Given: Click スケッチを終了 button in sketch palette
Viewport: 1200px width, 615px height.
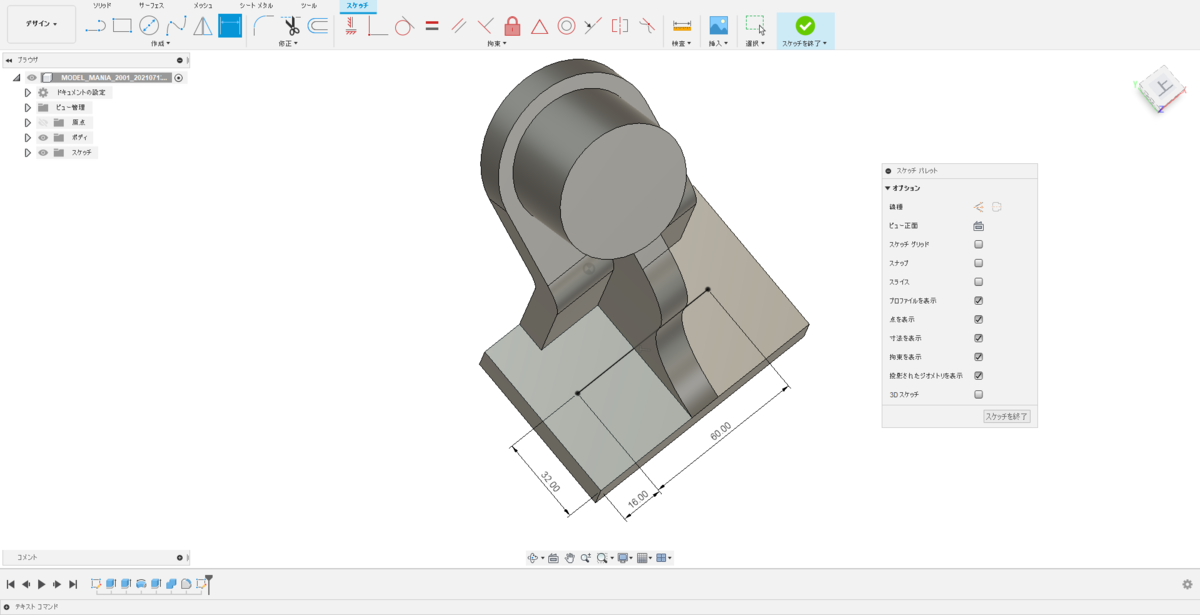Looking at the screenshot, I should [1006, 416].
